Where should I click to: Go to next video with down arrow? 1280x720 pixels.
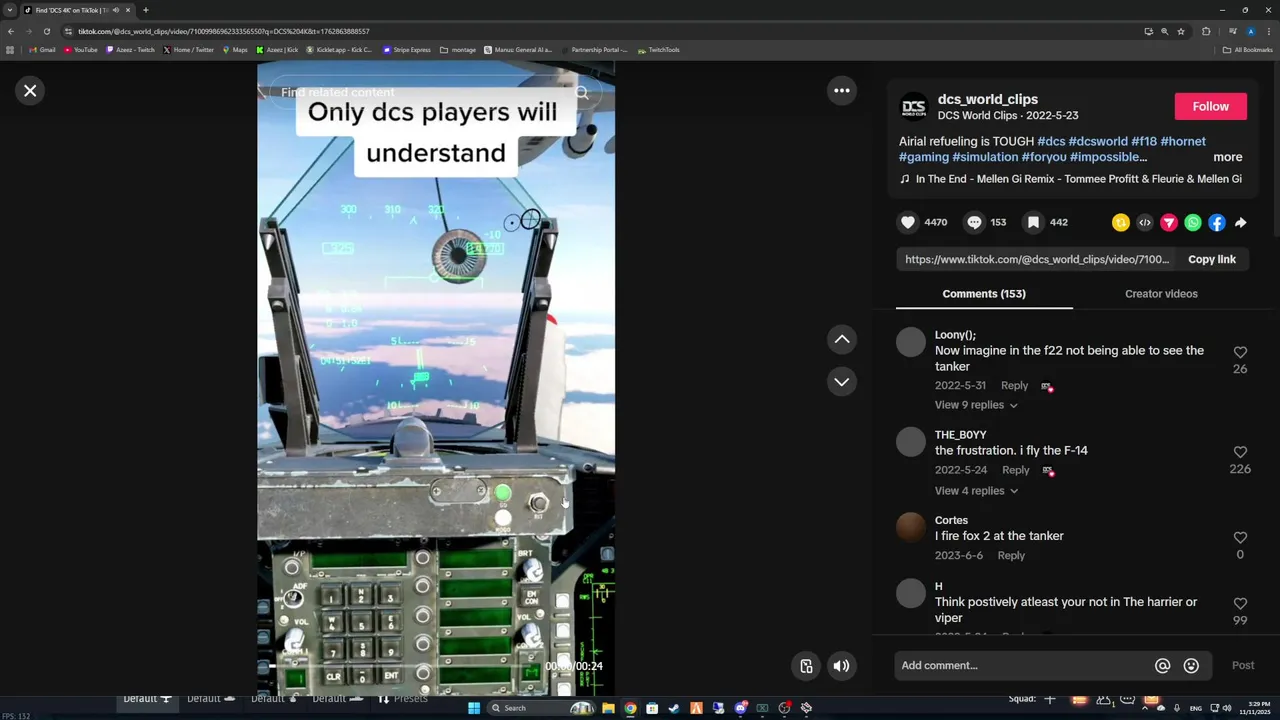click(x=842, y=382)
